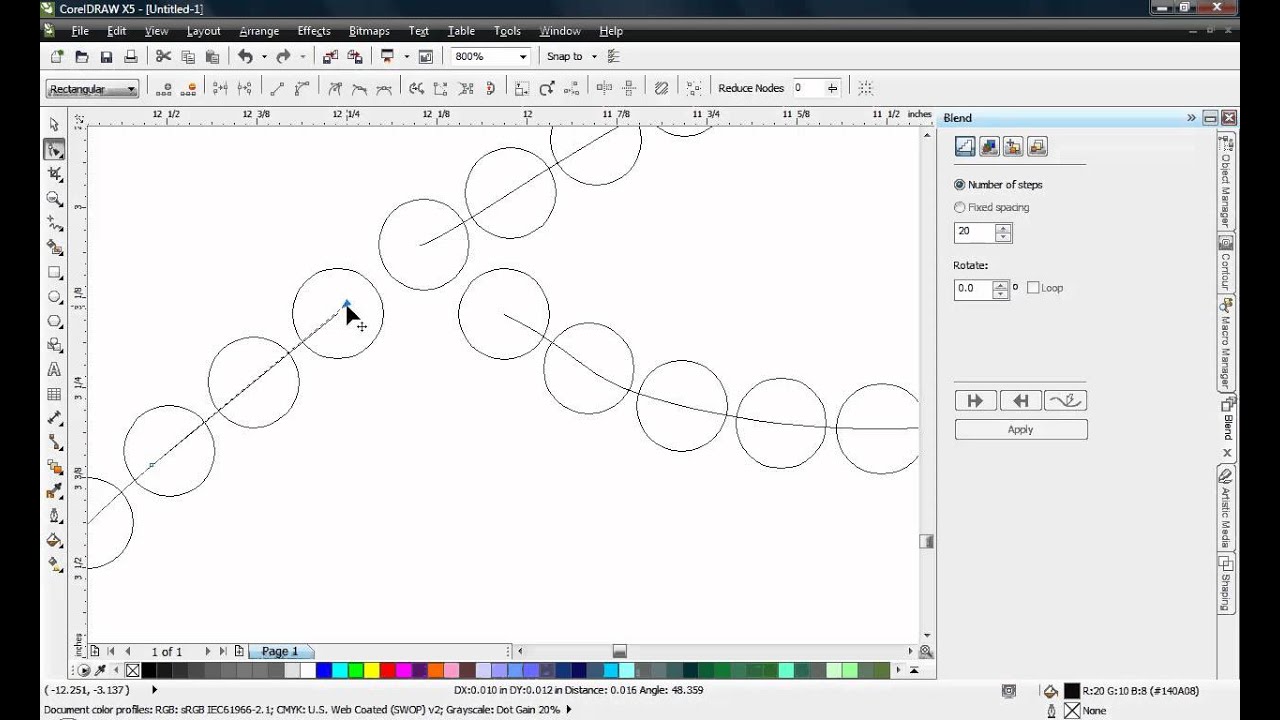The width and height of the screenshot is (1280, 720).
Task: Open the Snap to dropdown
Action: pyautogui.click(x=594, y=57)
